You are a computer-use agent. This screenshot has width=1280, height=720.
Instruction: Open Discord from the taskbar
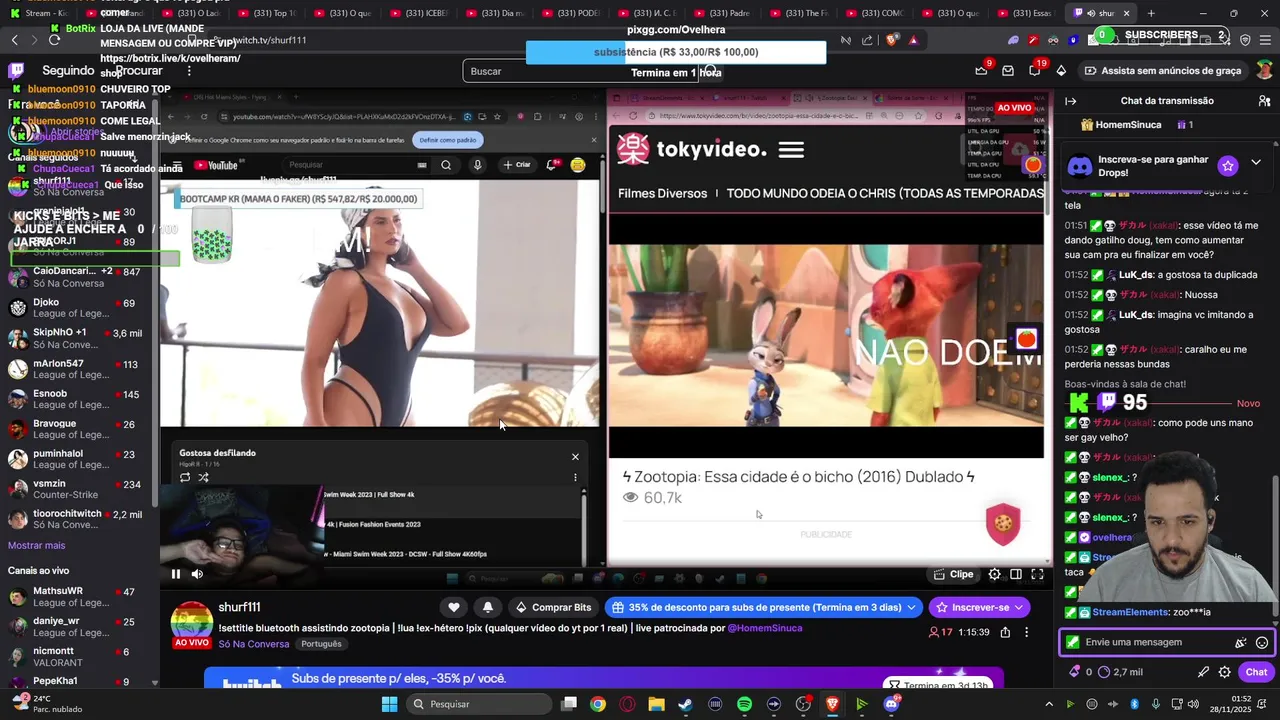tap(891, 704)
